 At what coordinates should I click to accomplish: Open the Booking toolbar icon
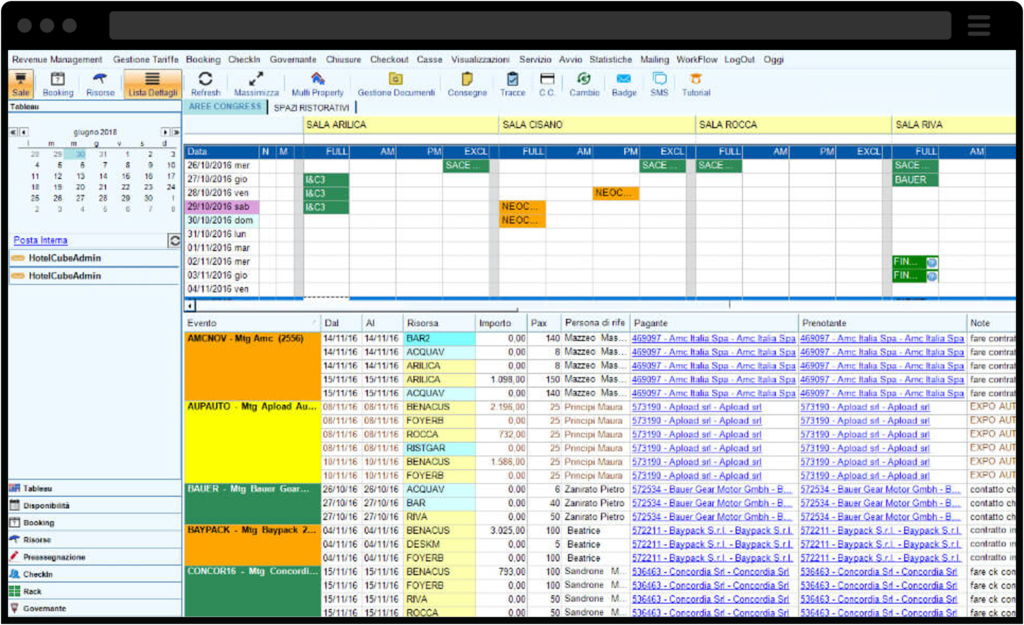point(58,84)
